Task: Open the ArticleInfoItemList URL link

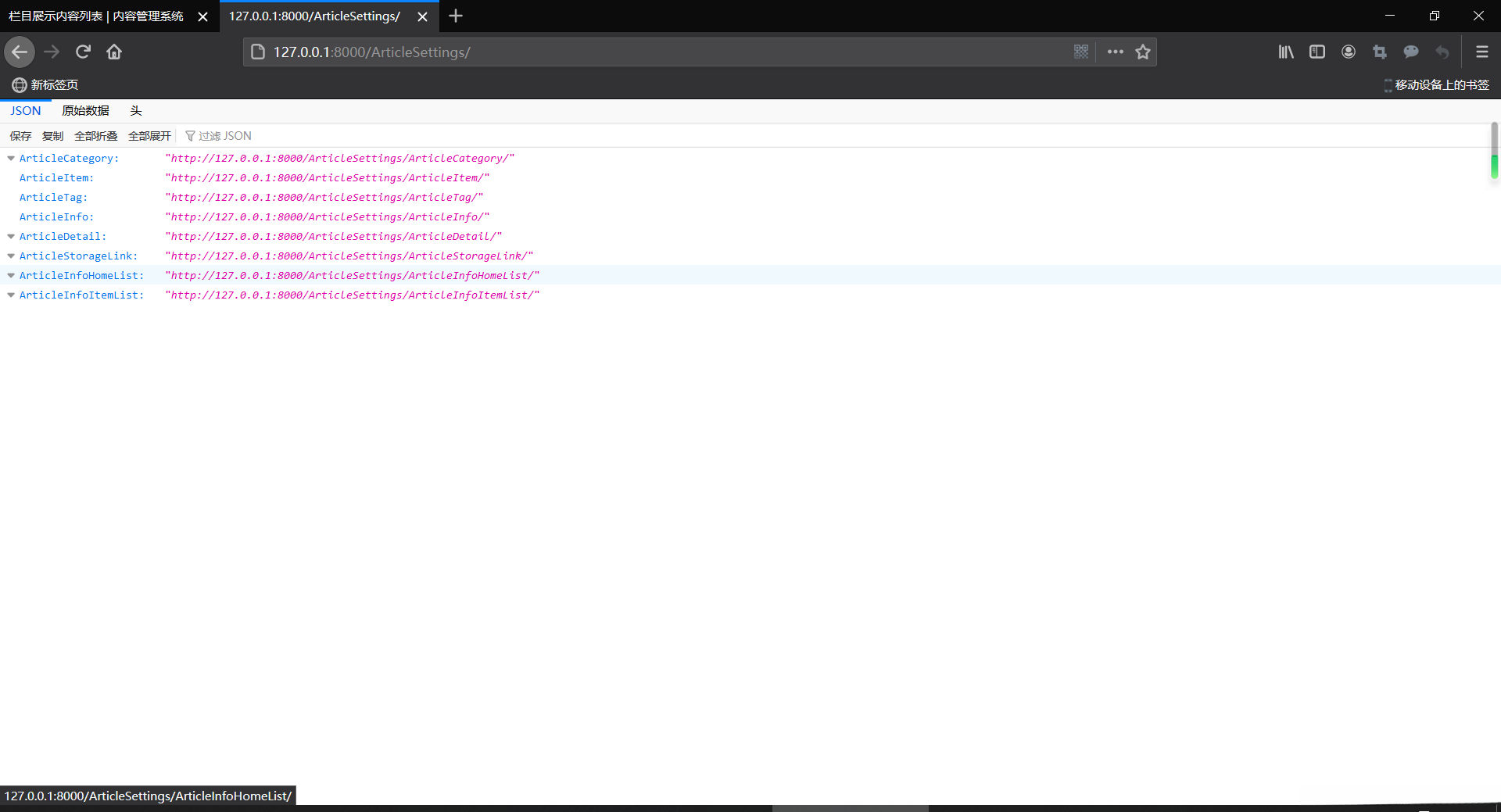Action: [x=353, y=295]
